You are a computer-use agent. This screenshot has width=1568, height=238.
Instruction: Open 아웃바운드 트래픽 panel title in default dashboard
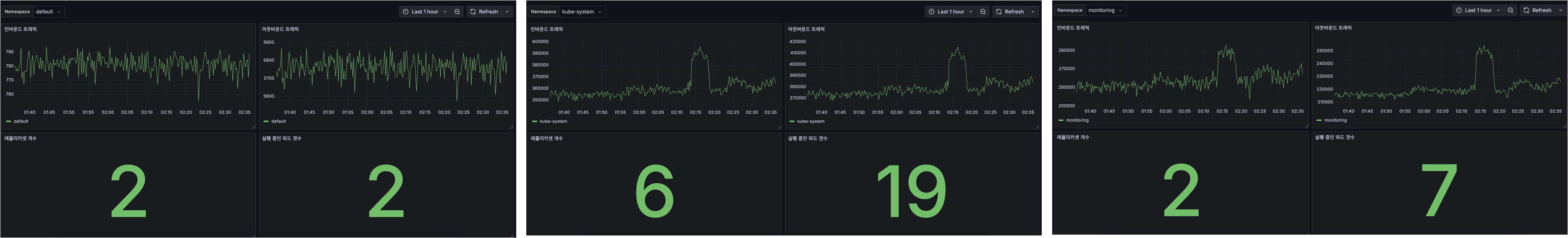coord(280,29)
